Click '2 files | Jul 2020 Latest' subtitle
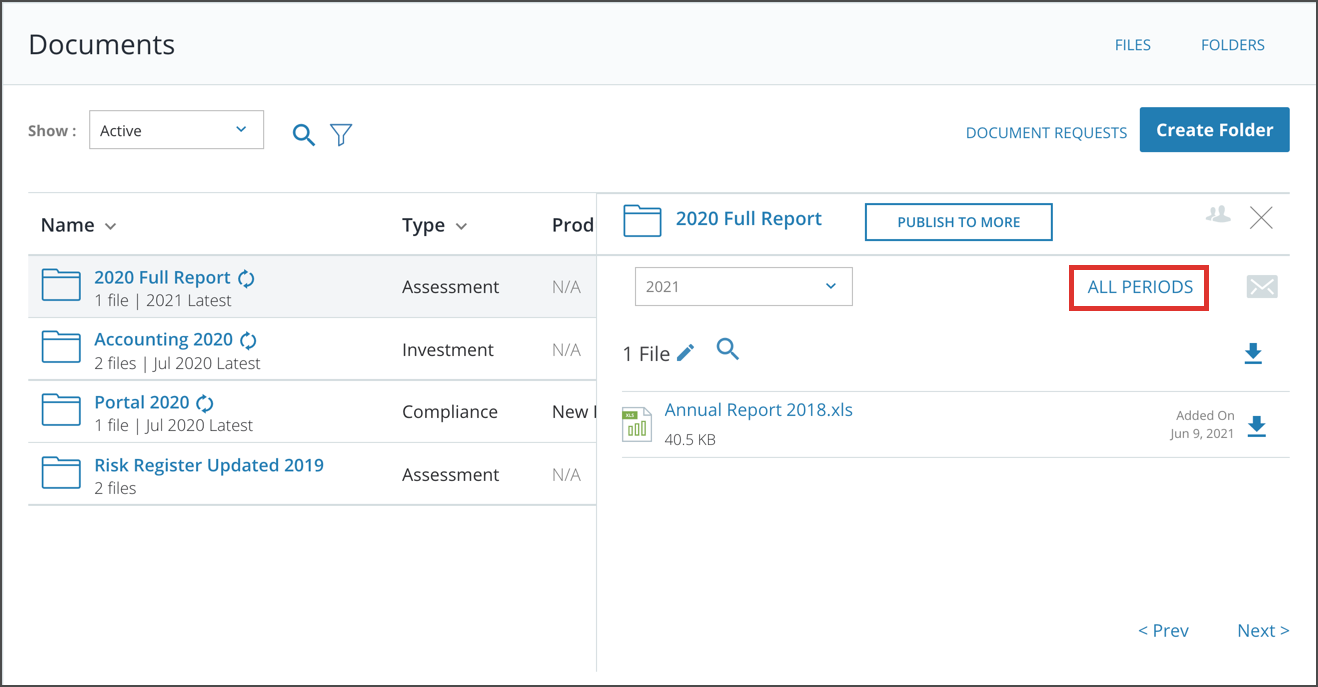Screen dimensions: 1318x687 point(177,363)
